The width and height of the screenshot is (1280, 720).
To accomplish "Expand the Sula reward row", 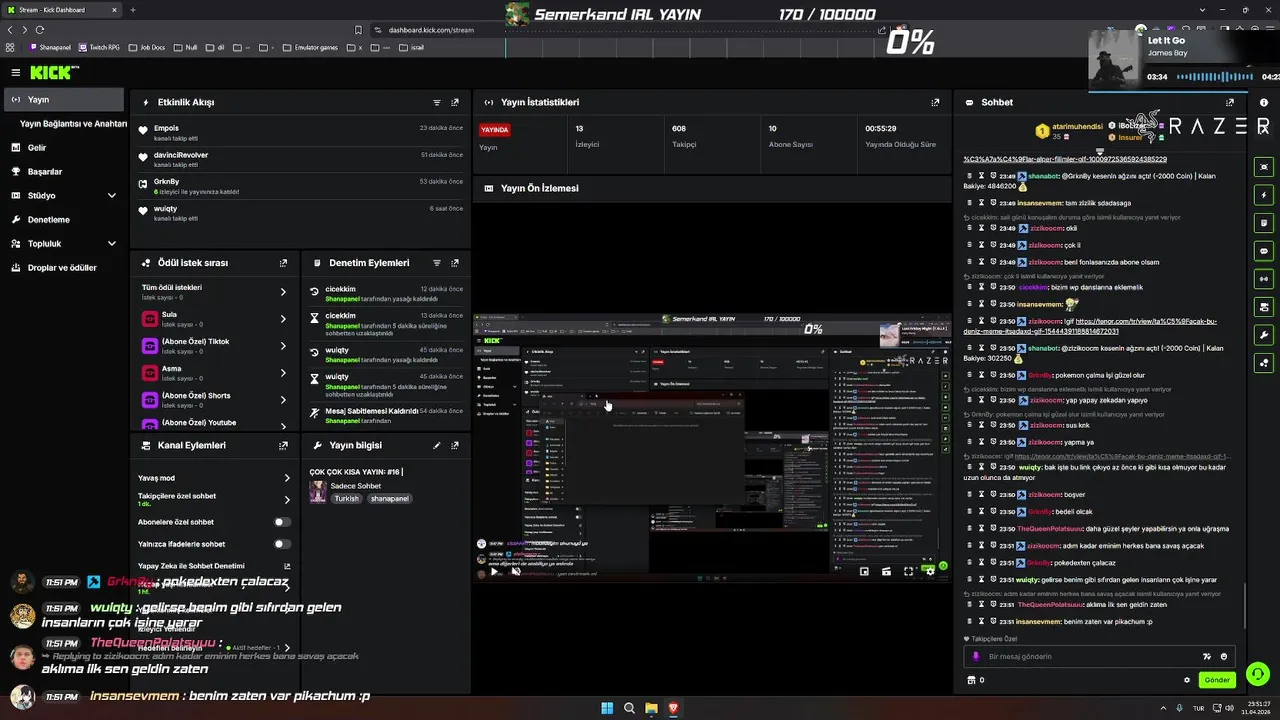I will 283,319.
